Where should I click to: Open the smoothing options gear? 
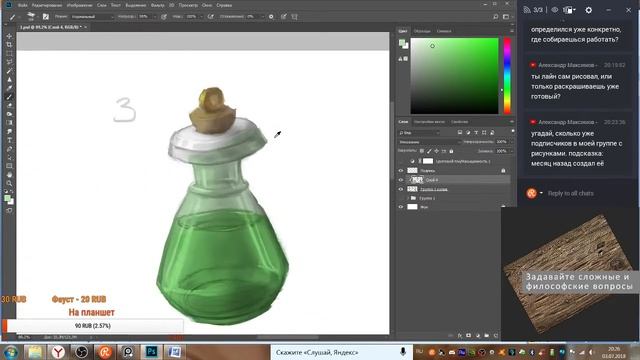271,17
